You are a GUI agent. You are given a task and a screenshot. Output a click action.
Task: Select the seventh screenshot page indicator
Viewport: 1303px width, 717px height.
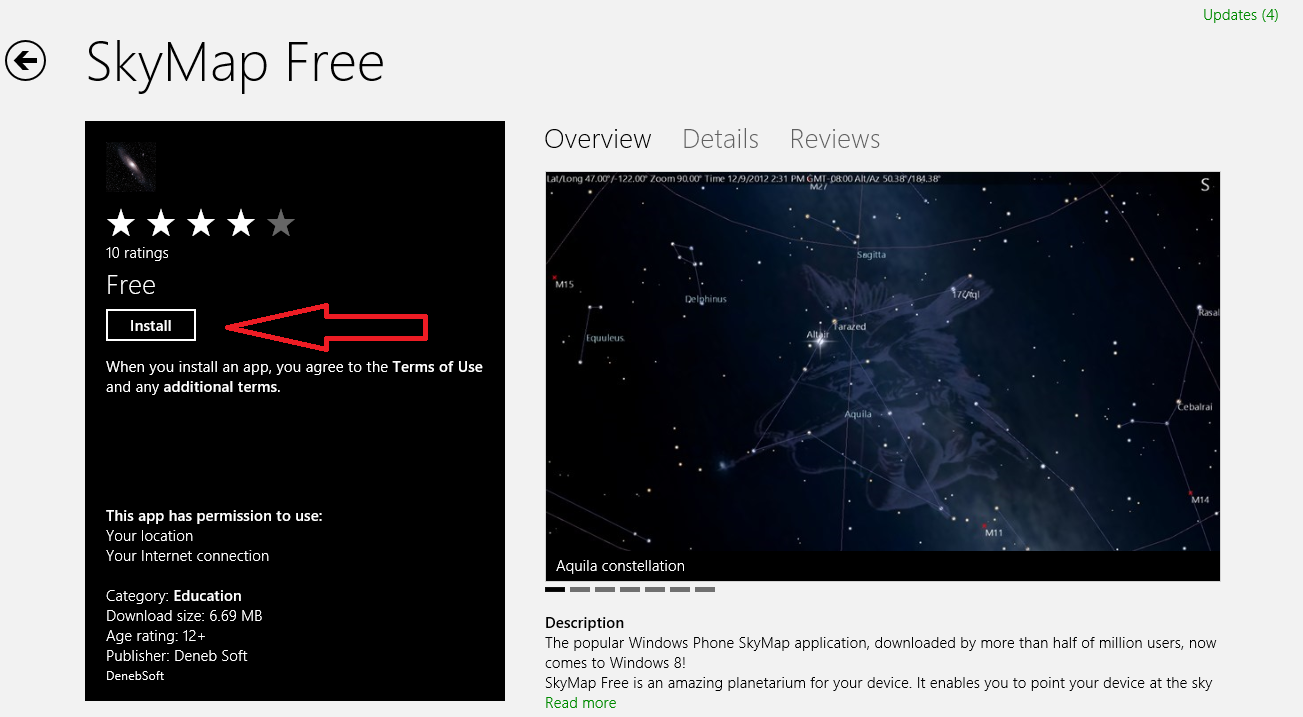(705, 590)
